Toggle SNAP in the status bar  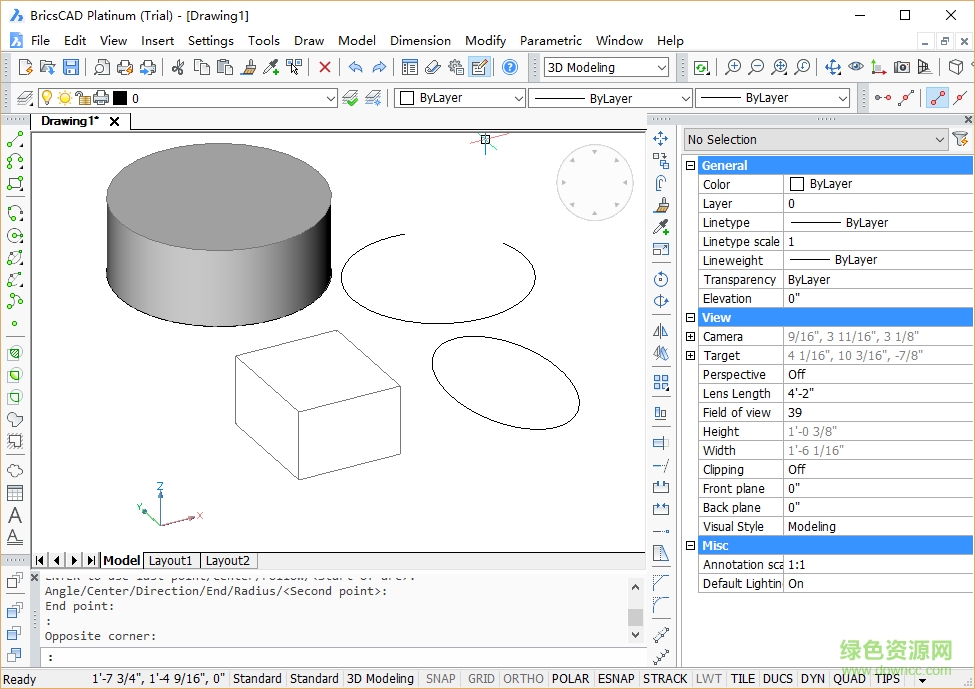[x=440, y=678]
